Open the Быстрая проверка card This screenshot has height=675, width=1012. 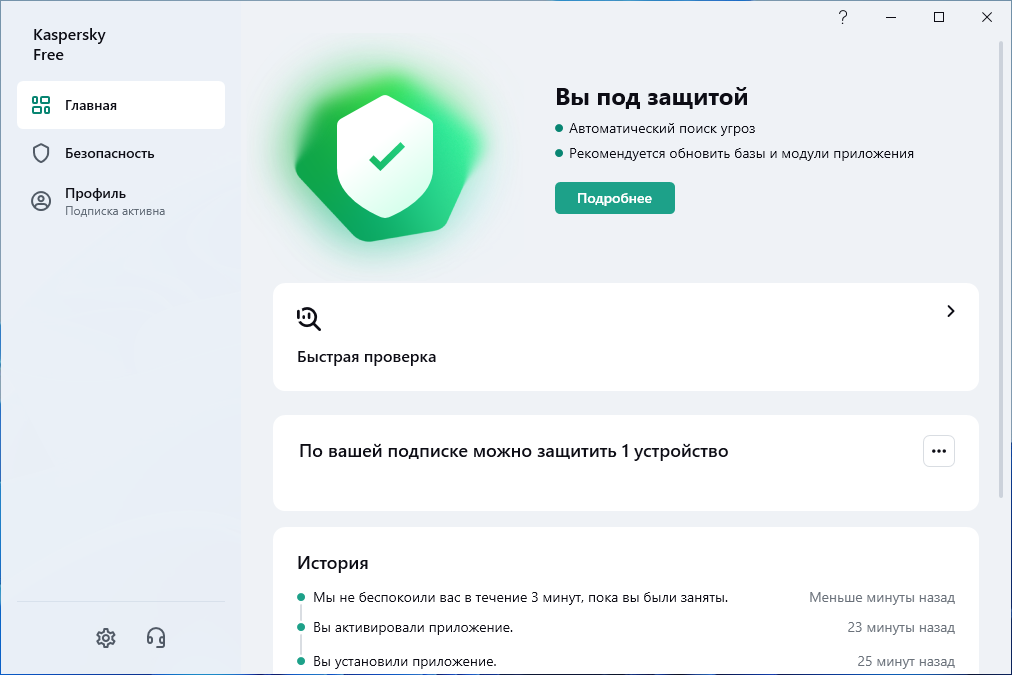625,337
